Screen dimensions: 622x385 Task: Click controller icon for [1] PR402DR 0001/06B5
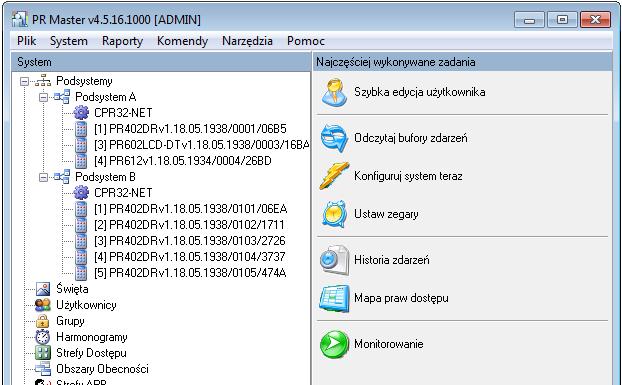[81, 129]
